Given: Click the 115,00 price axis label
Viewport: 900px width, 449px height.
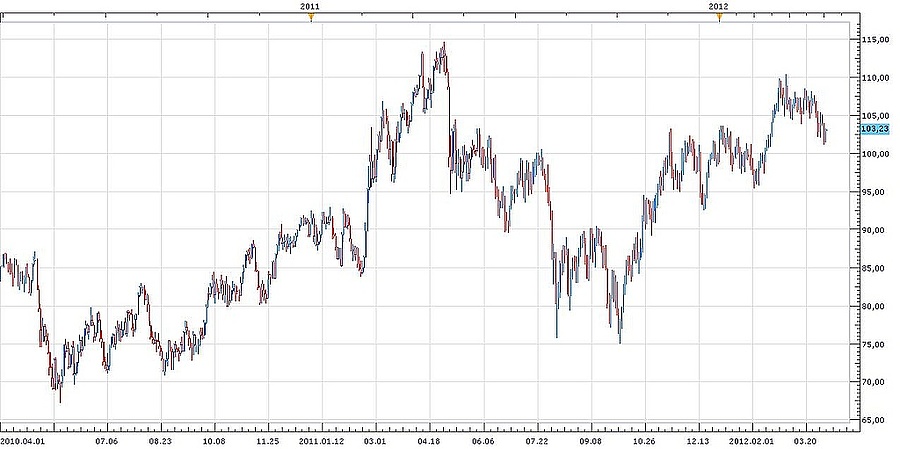Looking at the screenshot, I should [x=876, y=39].
